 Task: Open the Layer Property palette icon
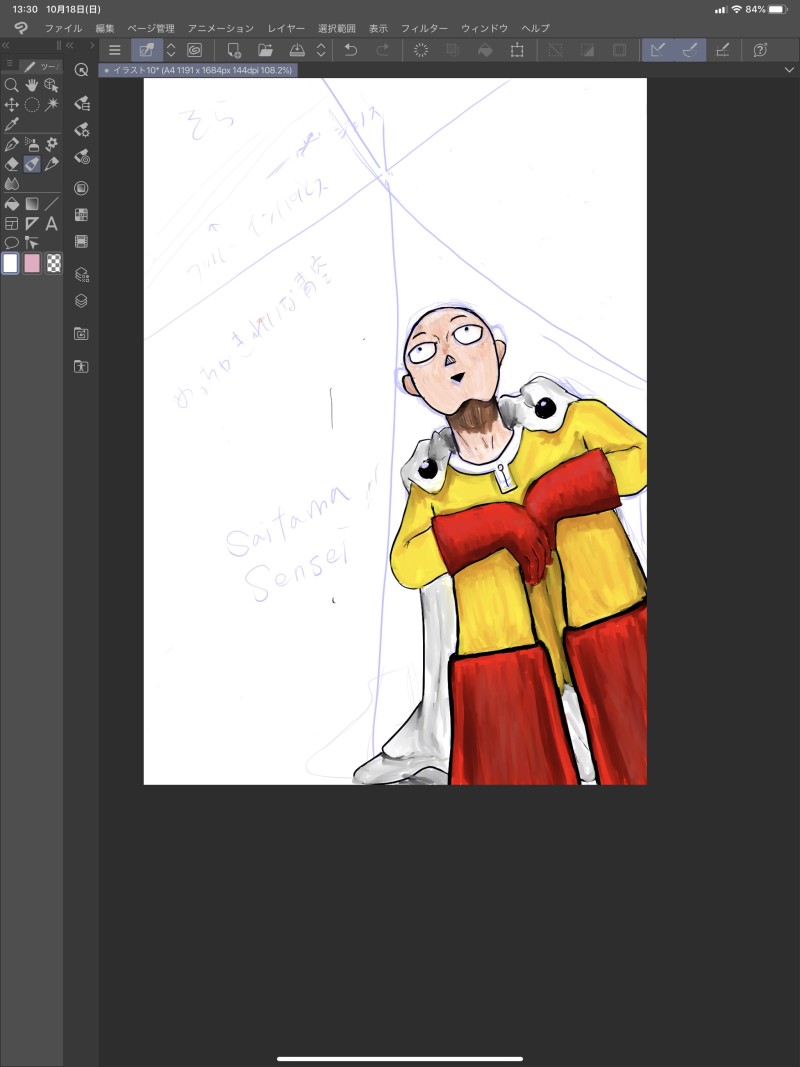point(81,274)
